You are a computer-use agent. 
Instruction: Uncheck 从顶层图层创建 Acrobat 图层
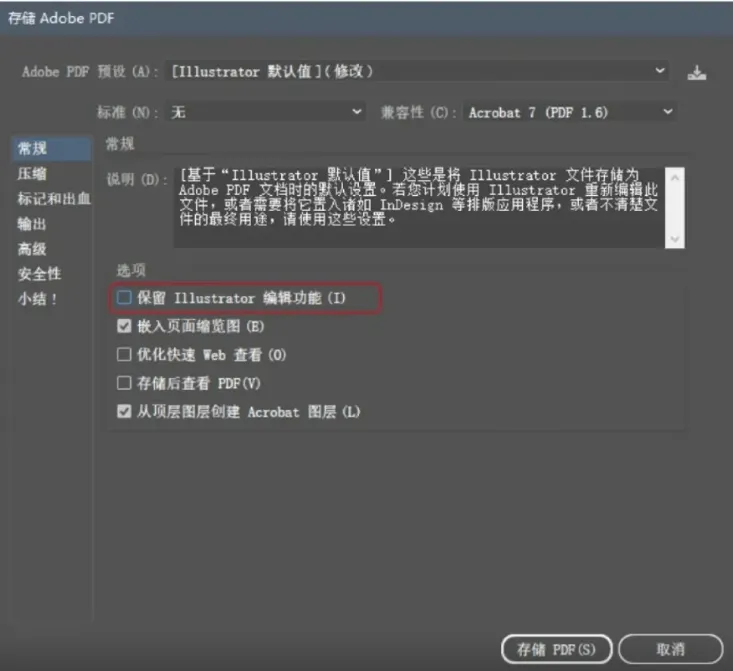coord(124,411)
